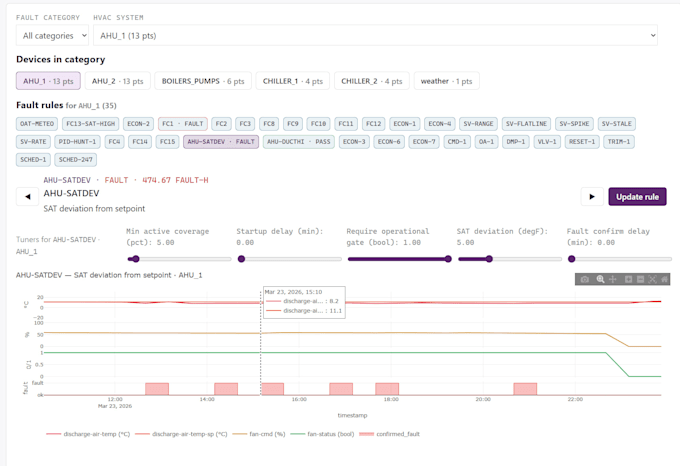Go to previous rule with left arrow
Viewport: 680px width, 466px height.
coord(27,197)
